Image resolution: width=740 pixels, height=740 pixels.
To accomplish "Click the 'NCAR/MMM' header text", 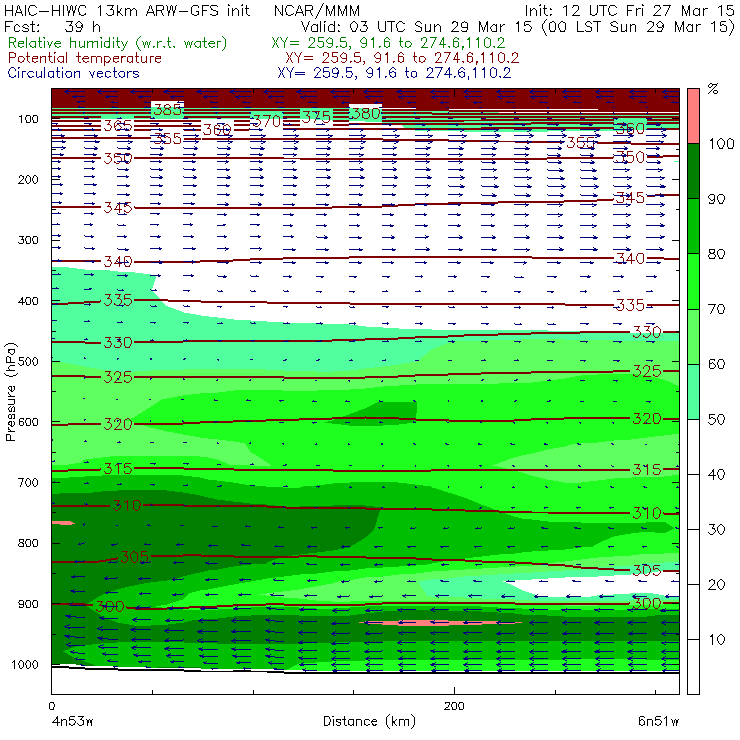I will click(x=317, y=11).
